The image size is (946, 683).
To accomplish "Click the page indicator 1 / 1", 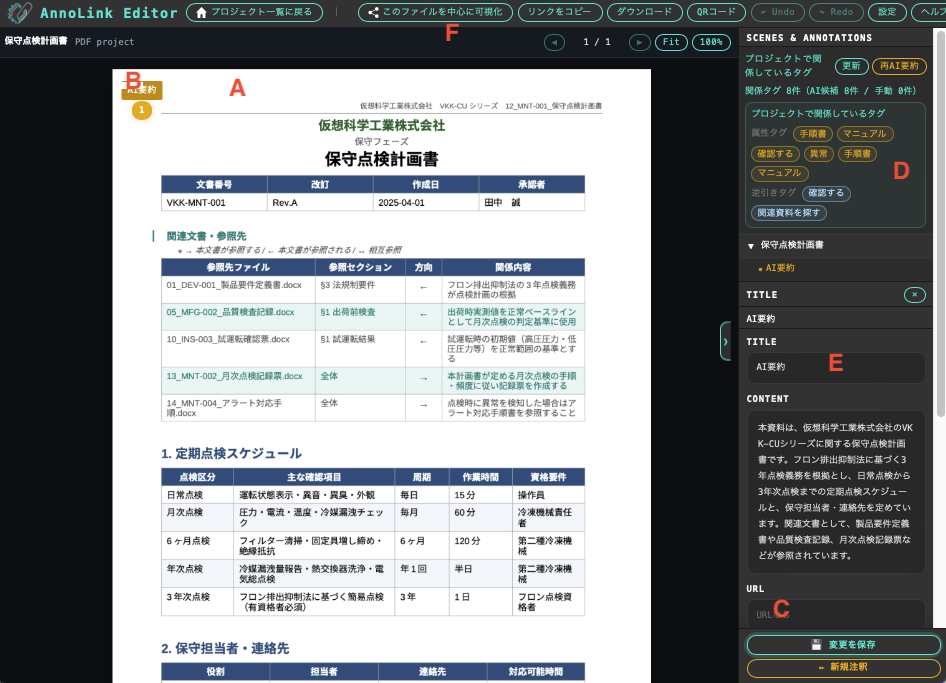I will [597, 42].
